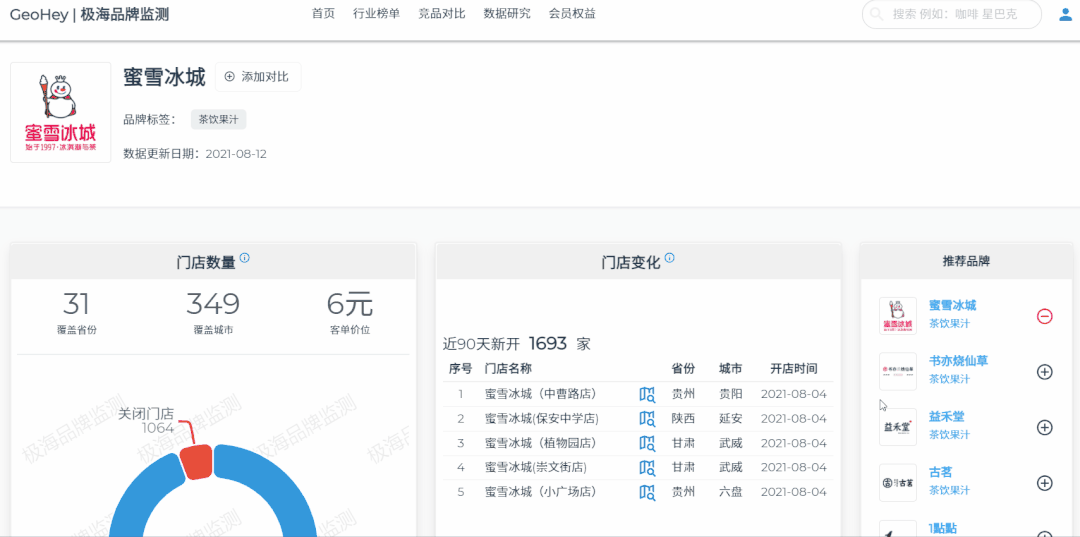The height and width of the screenshot is (537, 1080).
Task: Click the 门店名称 column header
Action: (x=508, y=369)
